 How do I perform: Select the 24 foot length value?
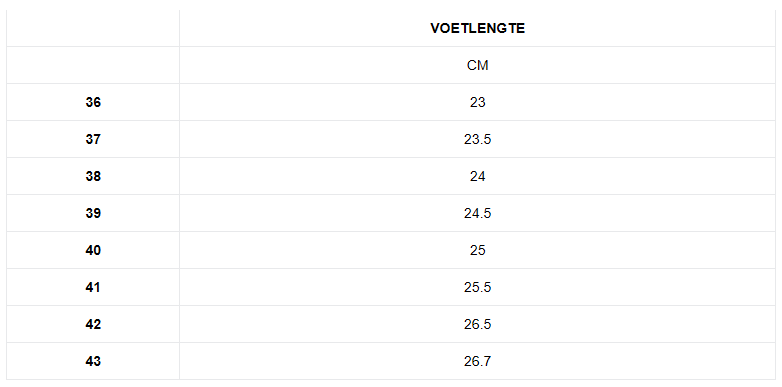point(477,176)
